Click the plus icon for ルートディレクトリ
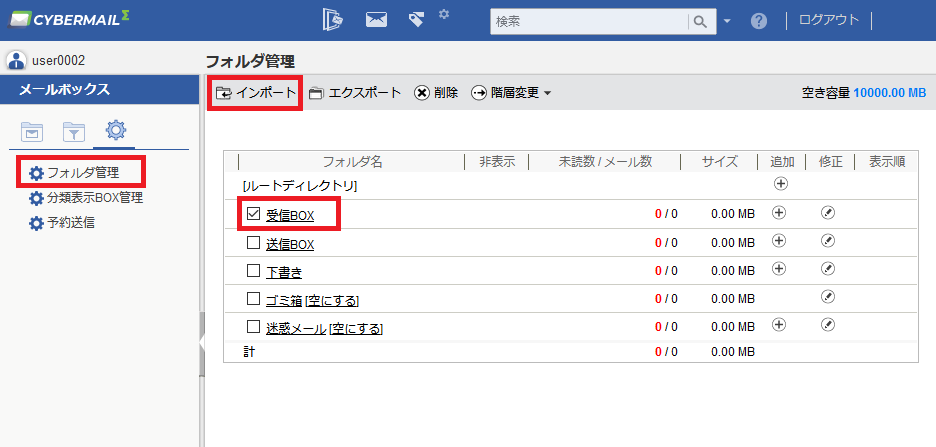The width and height of the screenshot is (936, 447). tap(781, 184)
